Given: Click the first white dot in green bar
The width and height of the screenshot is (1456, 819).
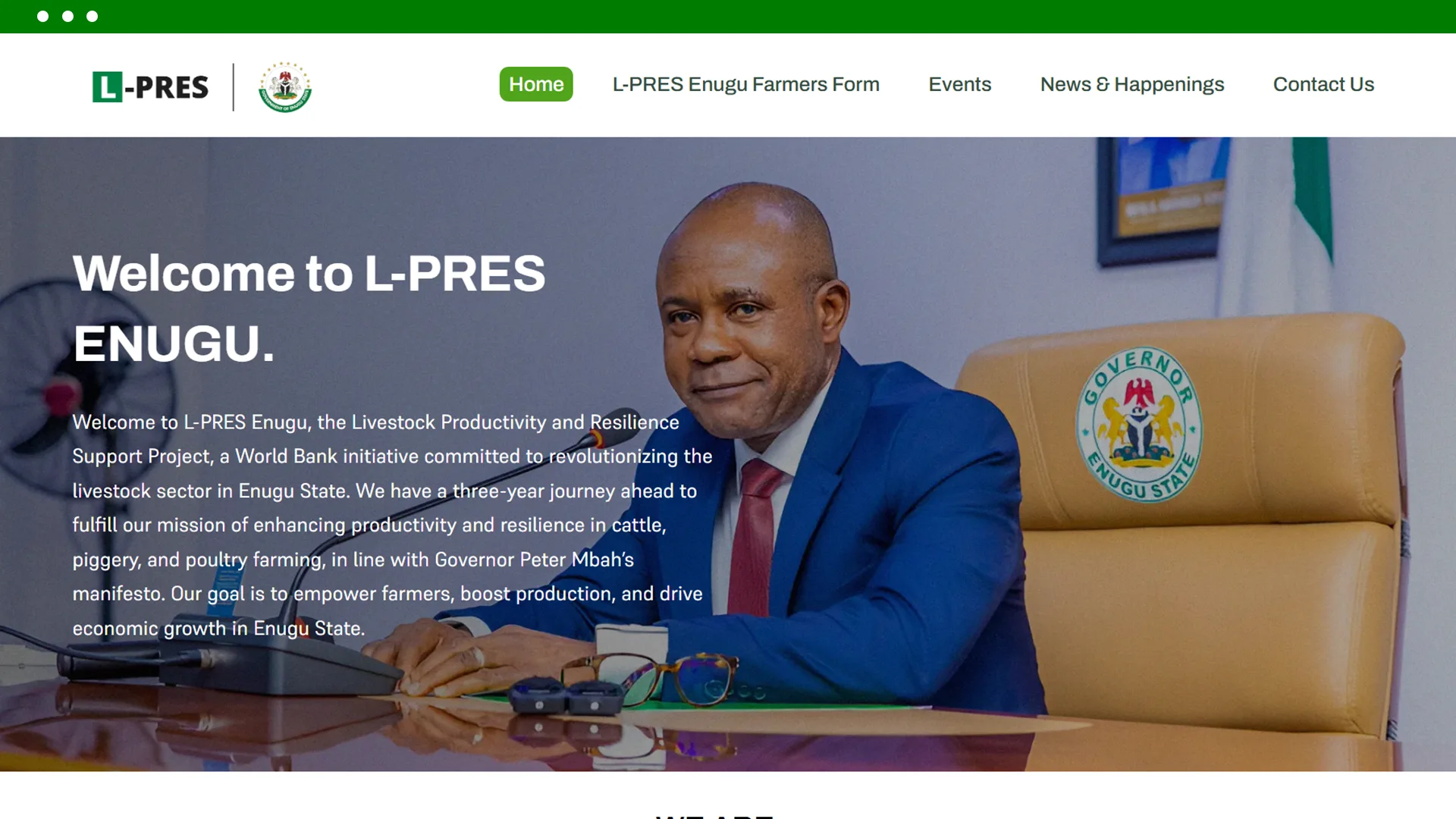Looking at the screenshot, I should 43,16.
